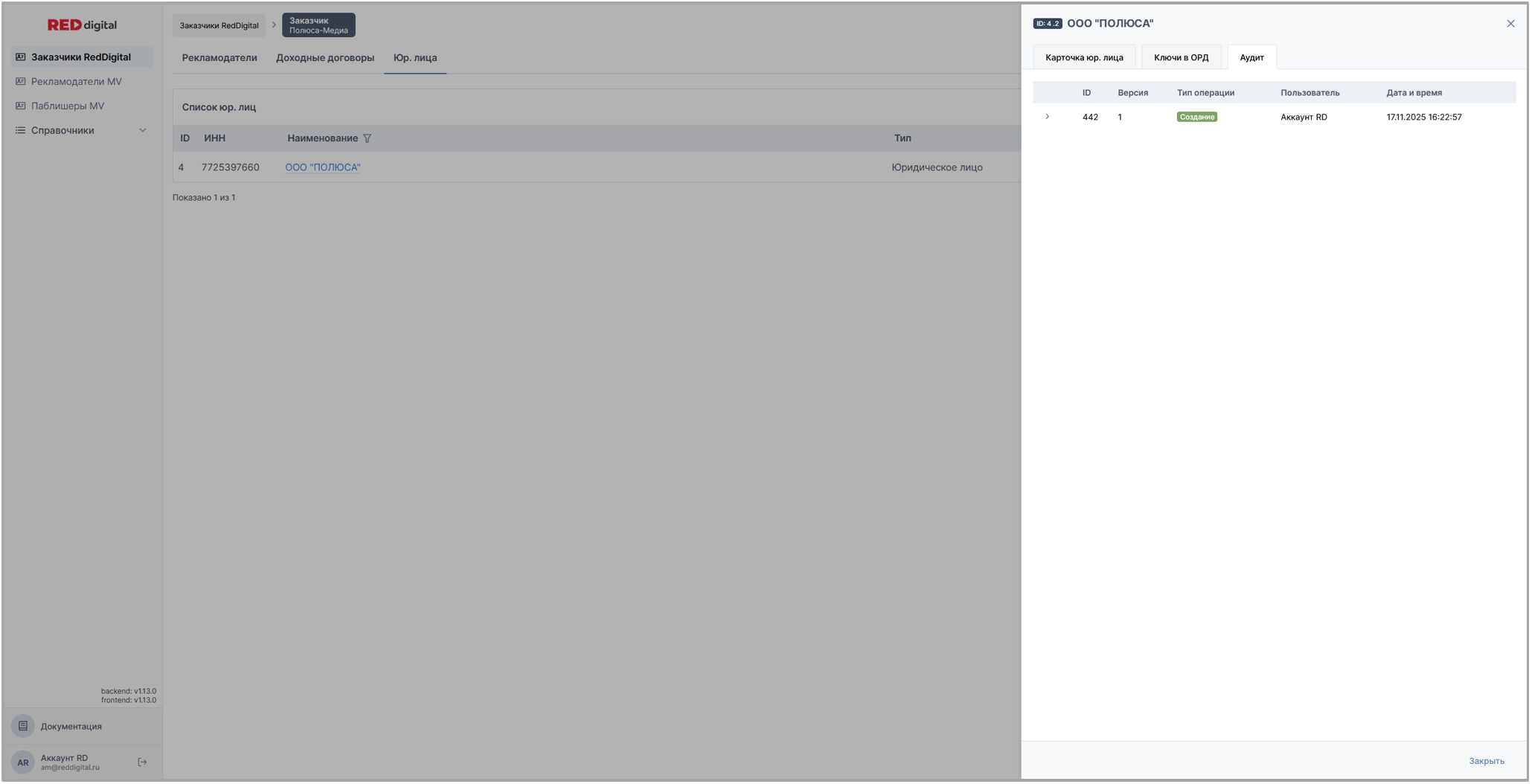Viewport: 1532px width, 784px height.
Task: Click the logout icon beside Аккаунт RD
Action: [142, 762]
